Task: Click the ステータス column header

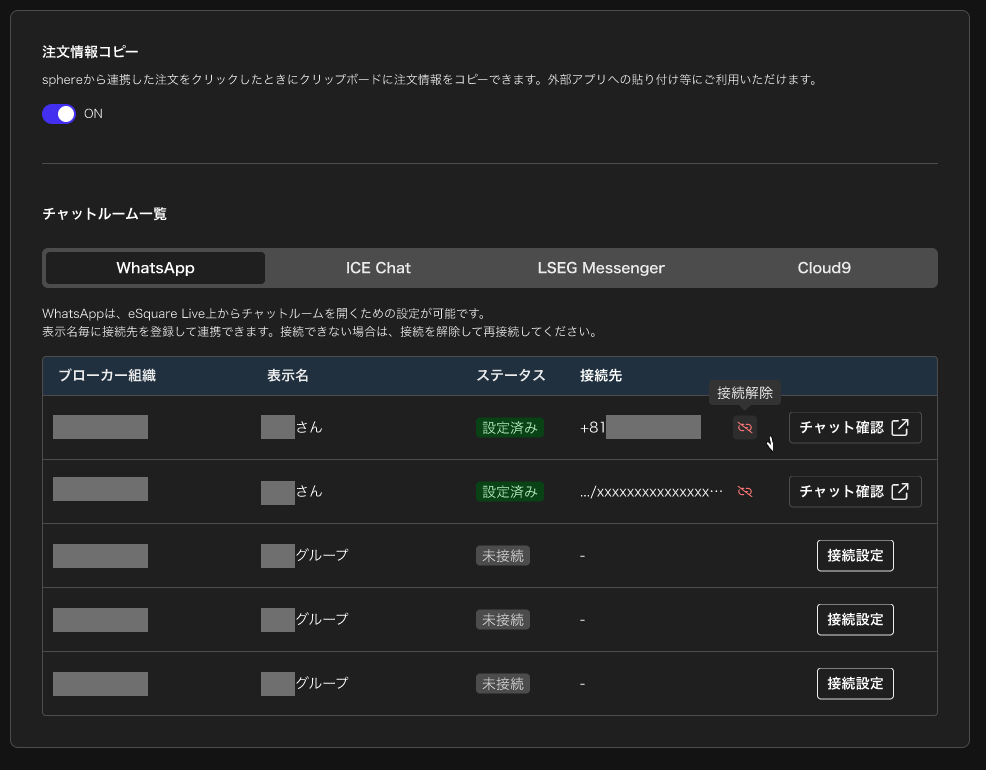Action: [x=511, y=376]
